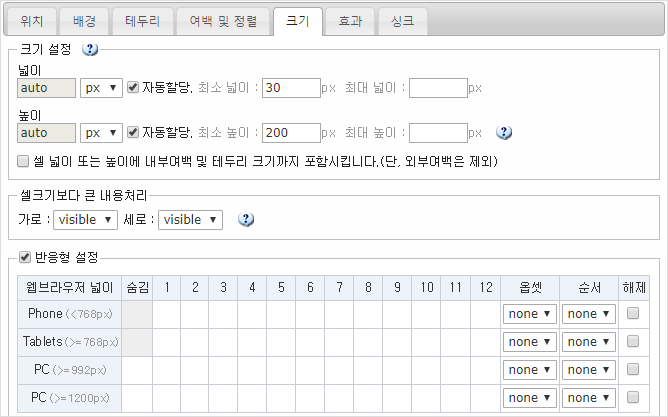
Task: Switch to the 테두리 tab
Action: coord(141,20)
